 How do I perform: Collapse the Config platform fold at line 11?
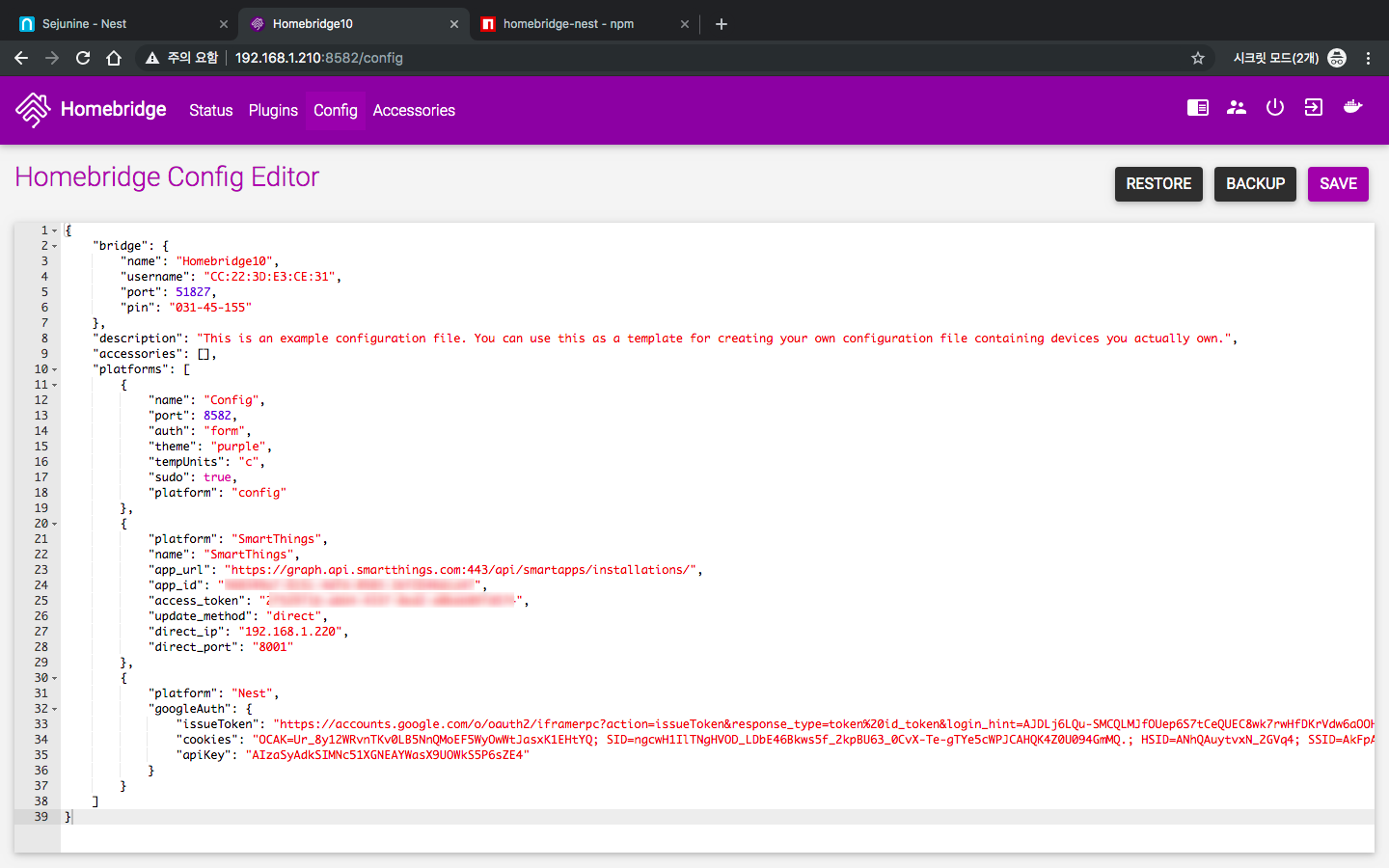(55, 385)
